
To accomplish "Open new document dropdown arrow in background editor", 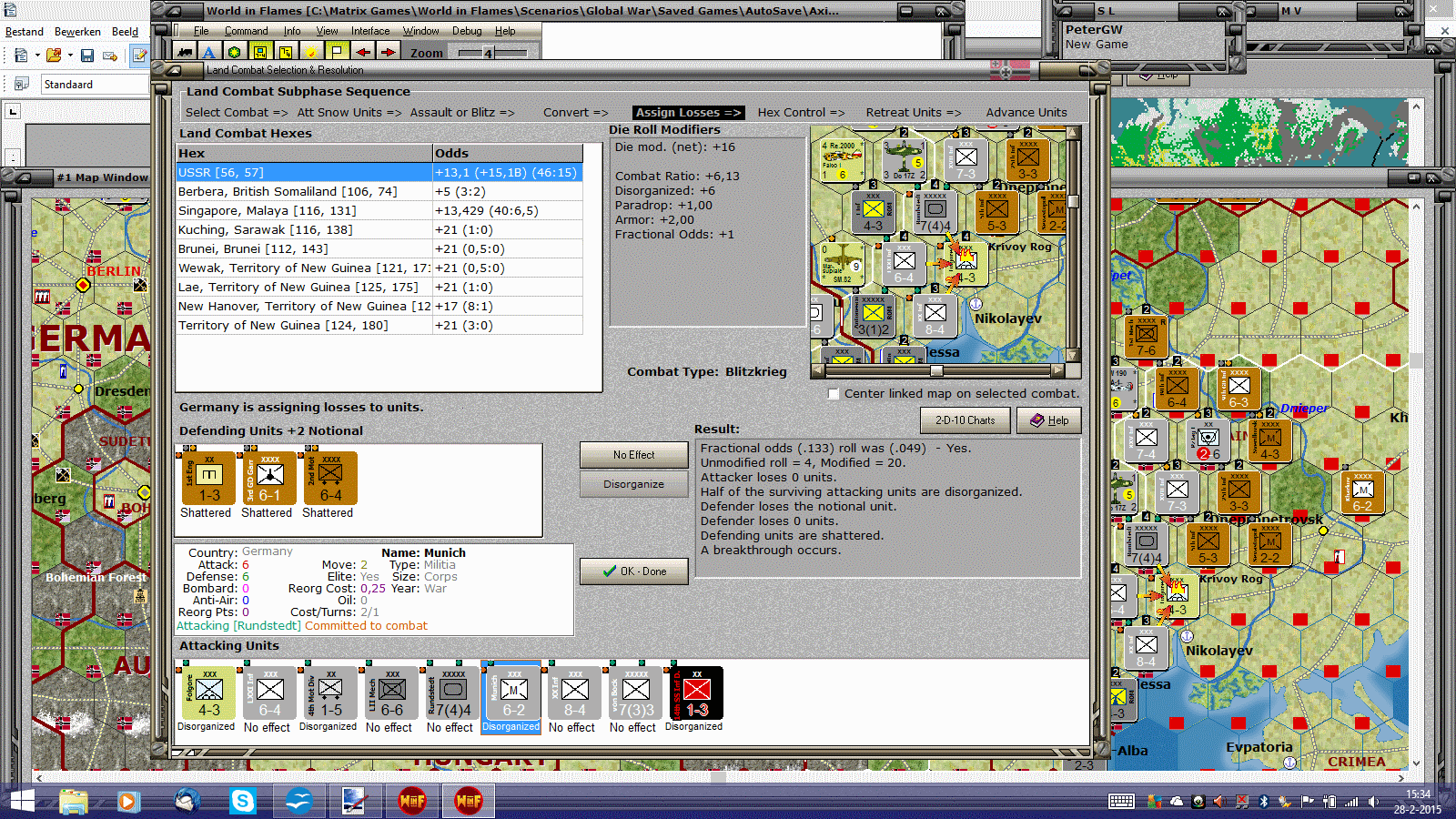I will coord(37,56).
